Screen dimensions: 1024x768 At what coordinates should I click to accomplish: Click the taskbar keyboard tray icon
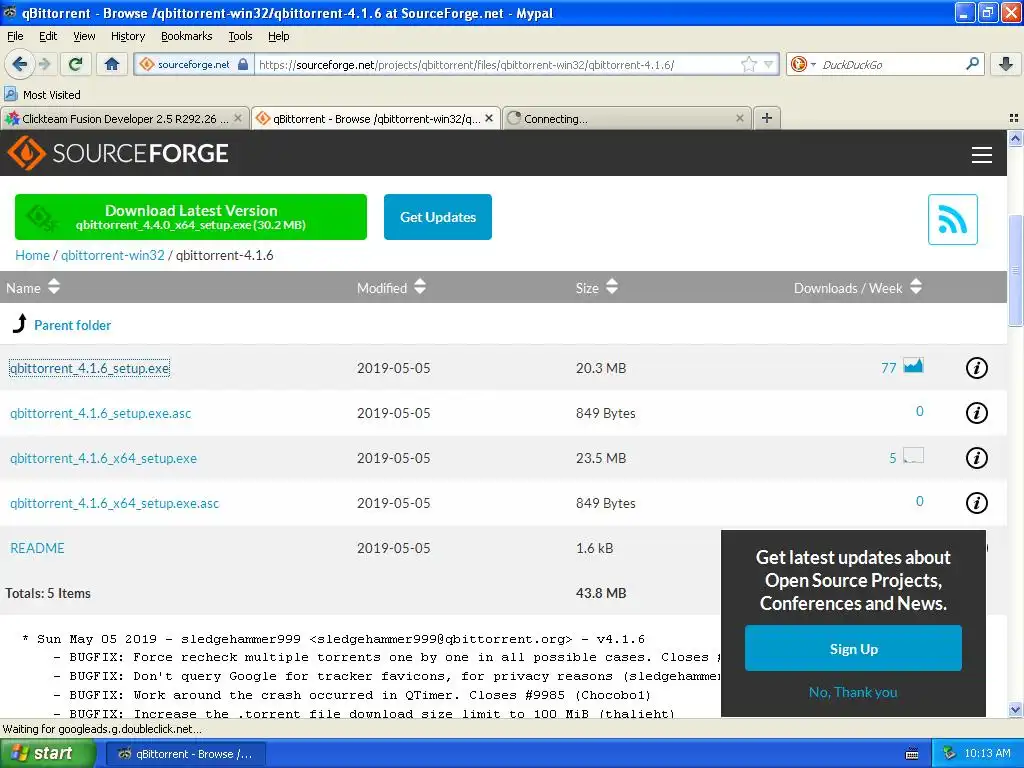point(912,754)
